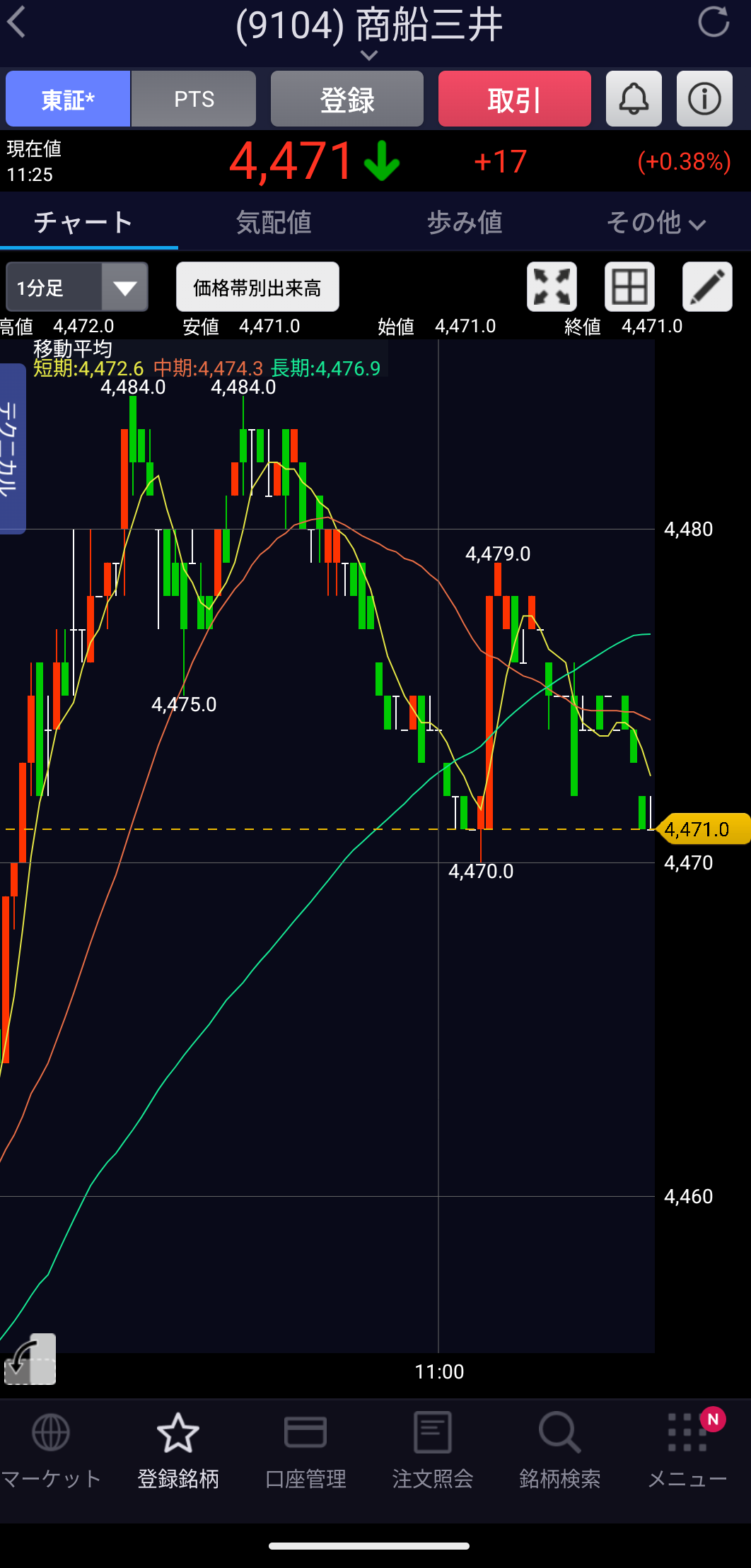751x1568 pixels.
Task: Open price alert bell notification
Action: [x=634, y=99]
